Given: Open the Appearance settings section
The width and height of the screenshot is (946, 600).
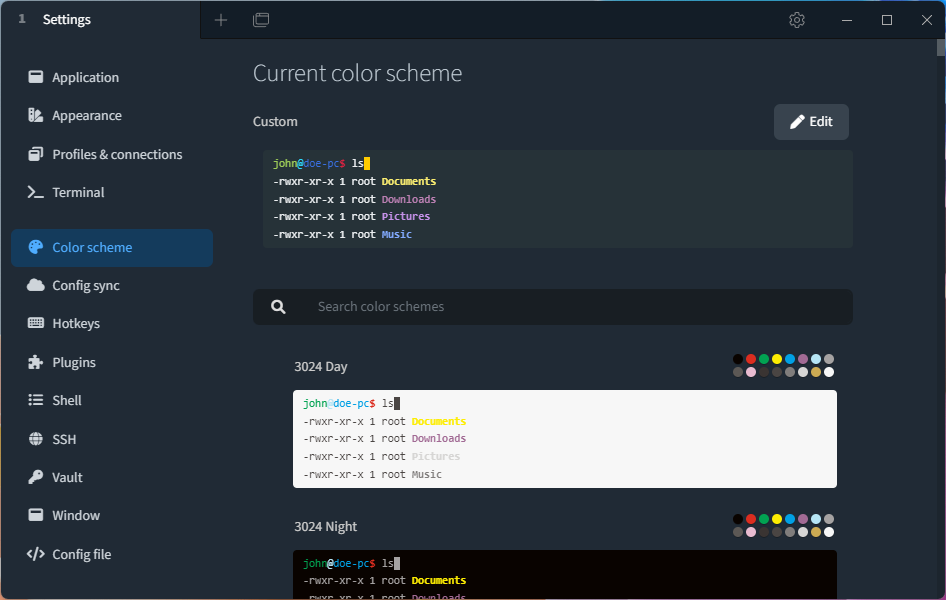Looking at the screenshot, I should (112, 115).
